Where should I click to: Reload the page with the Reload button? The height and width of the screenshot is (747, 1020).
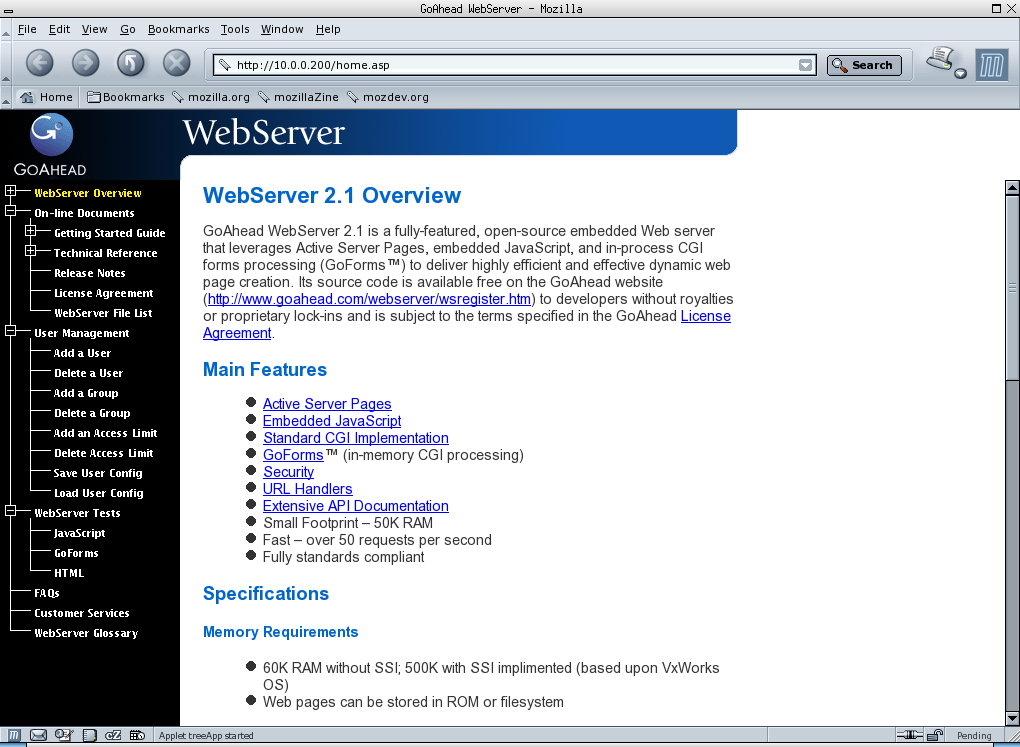[x=131, y=63]
